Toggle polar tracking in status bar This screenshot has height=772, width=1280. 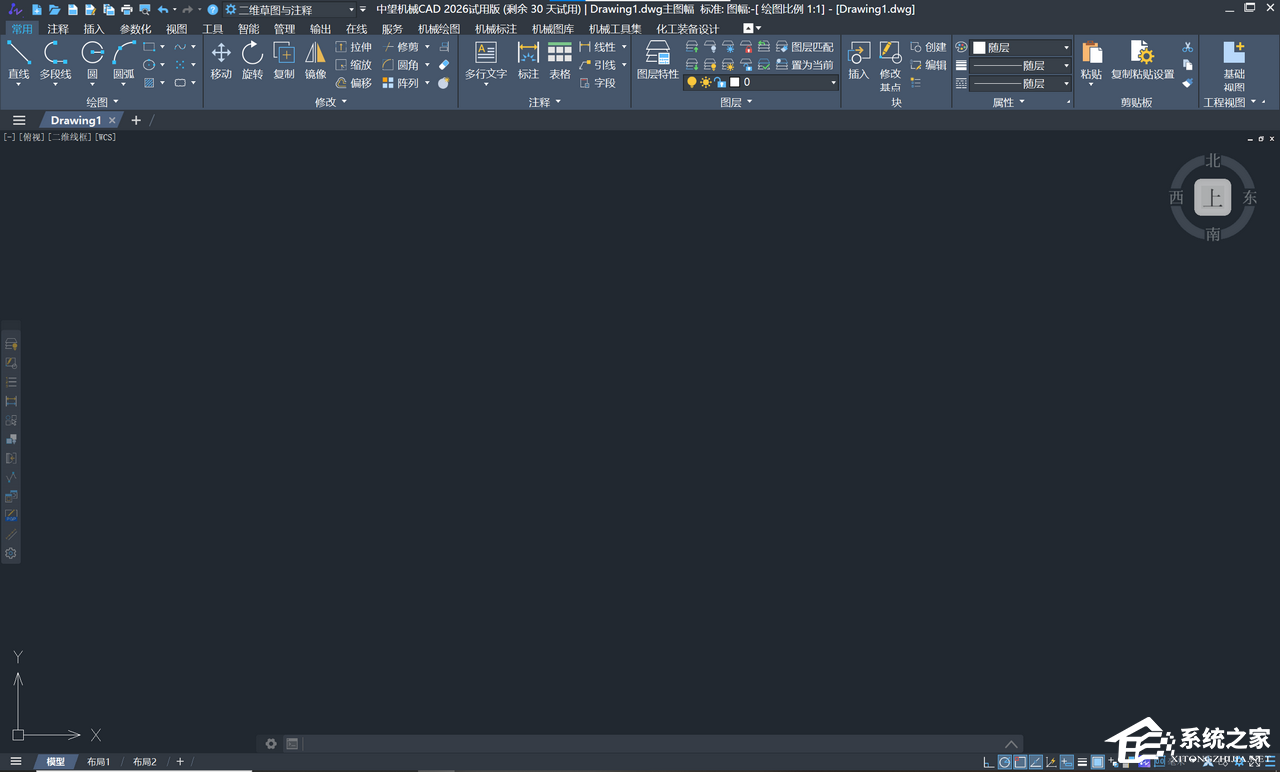coord(1005,763)
